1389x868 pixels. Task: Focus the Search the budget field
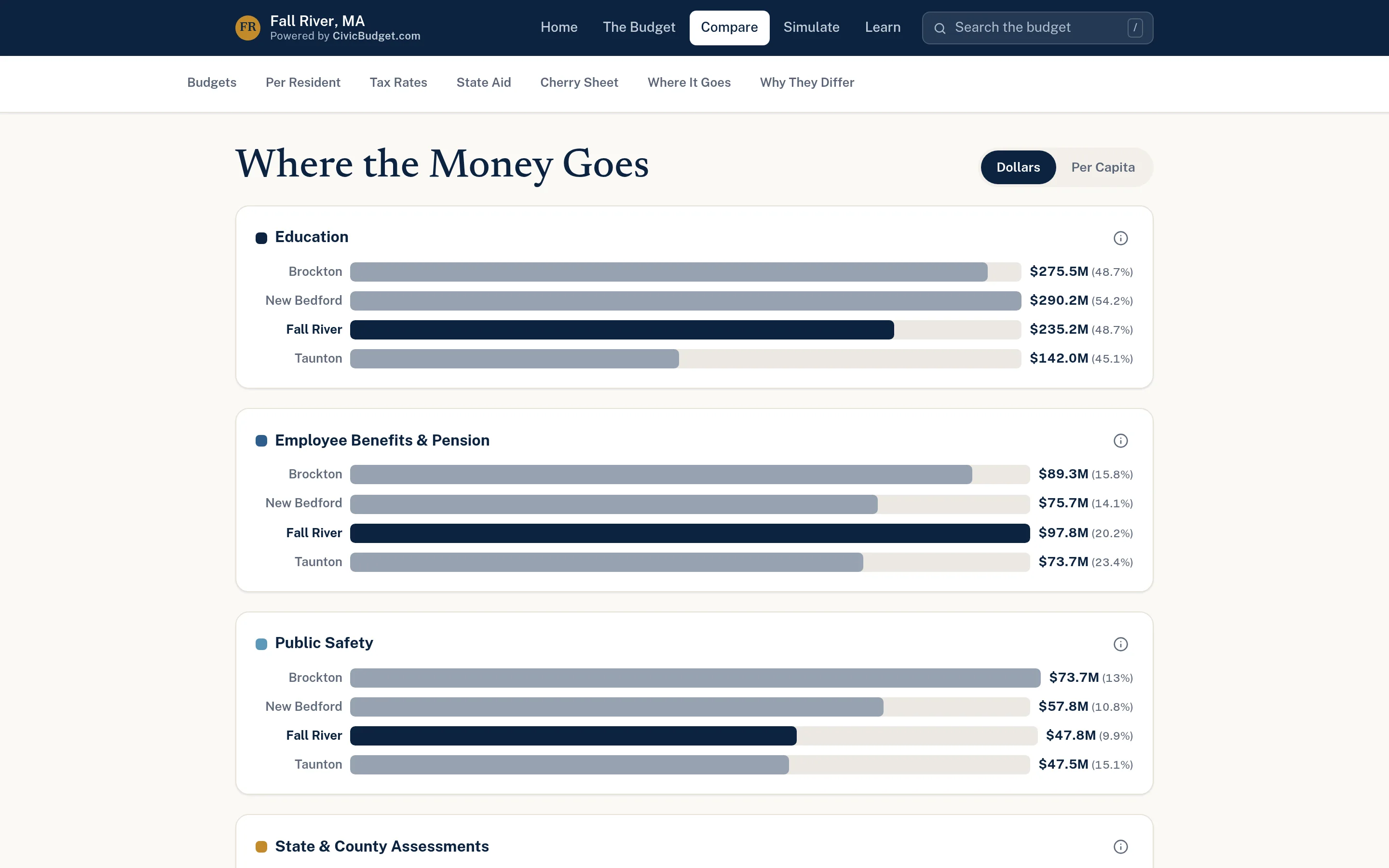click(1037, 27)
